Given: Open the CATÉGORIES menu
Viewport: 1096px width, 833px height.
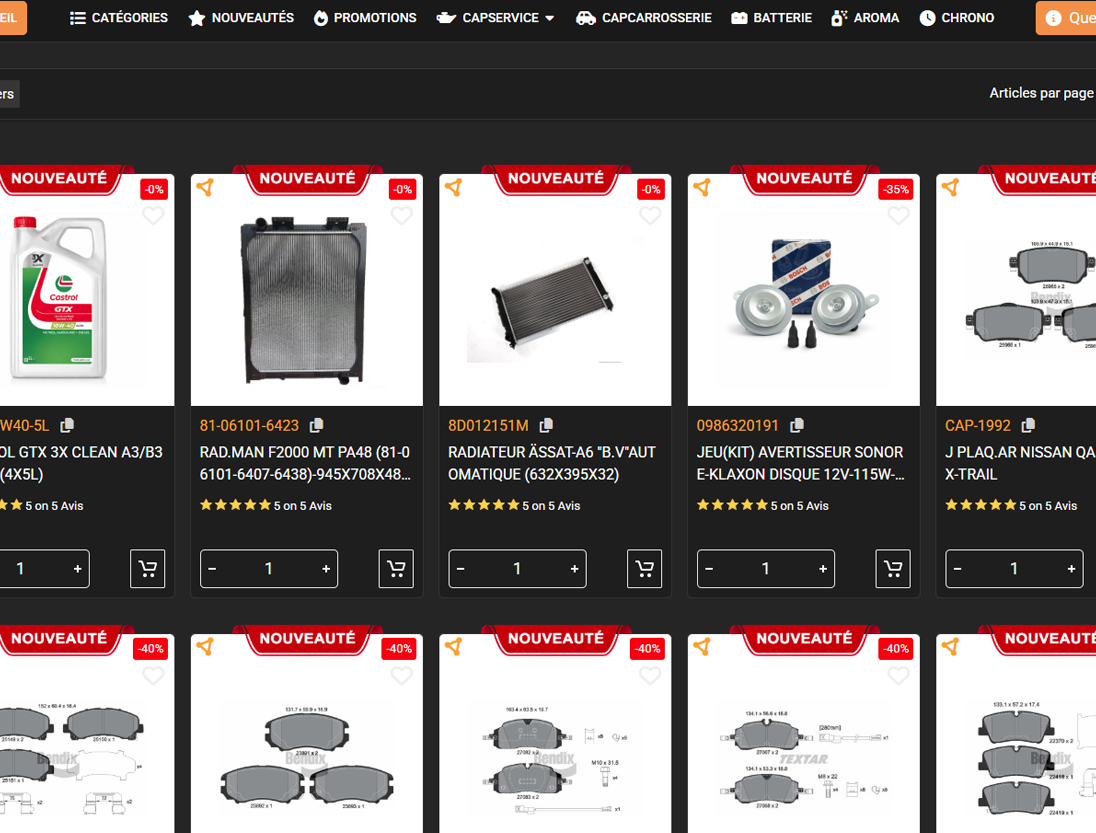Looking at the screenshot, I should 119,18.
